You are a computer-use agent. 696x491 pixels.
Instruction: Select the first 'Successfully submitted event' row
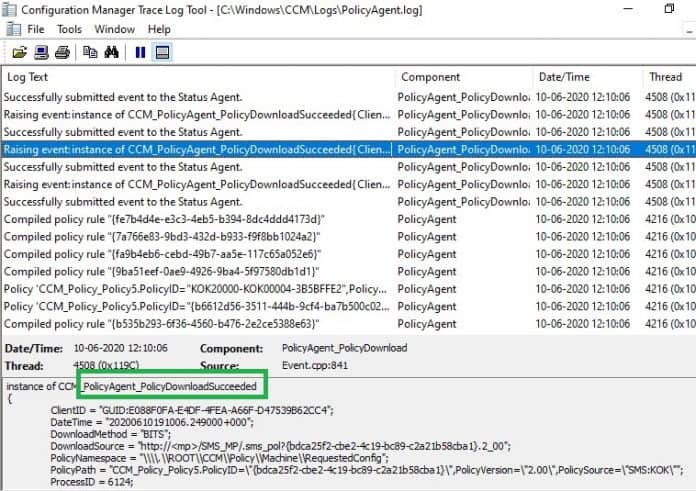(x=349, y=97)
